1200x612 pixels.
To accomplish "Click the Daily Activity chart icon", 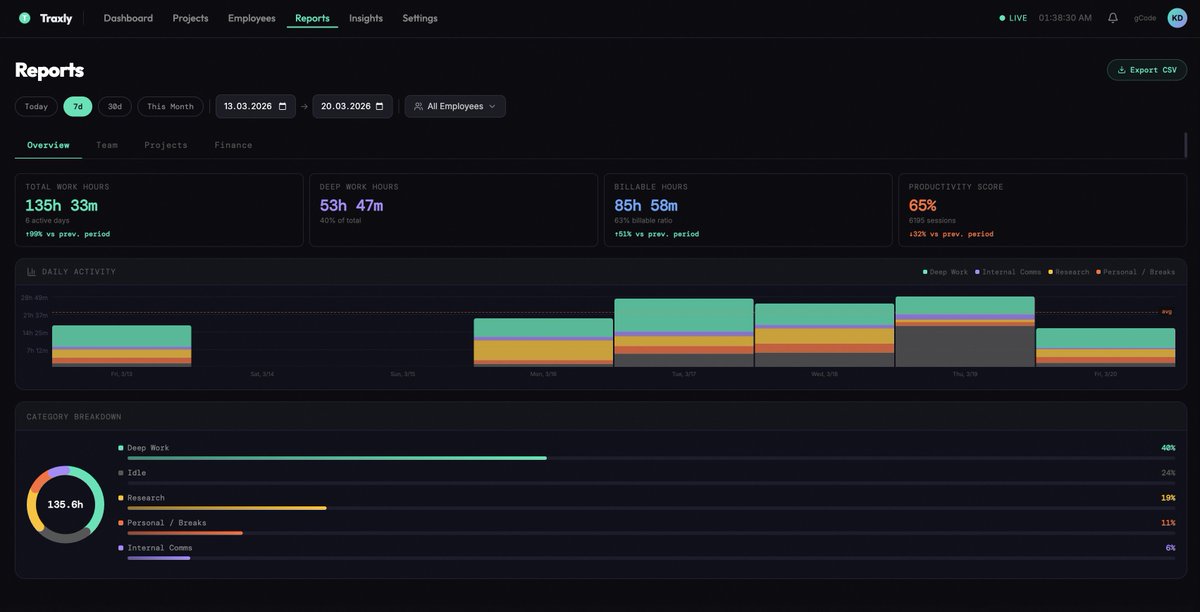I will [31, 272].
